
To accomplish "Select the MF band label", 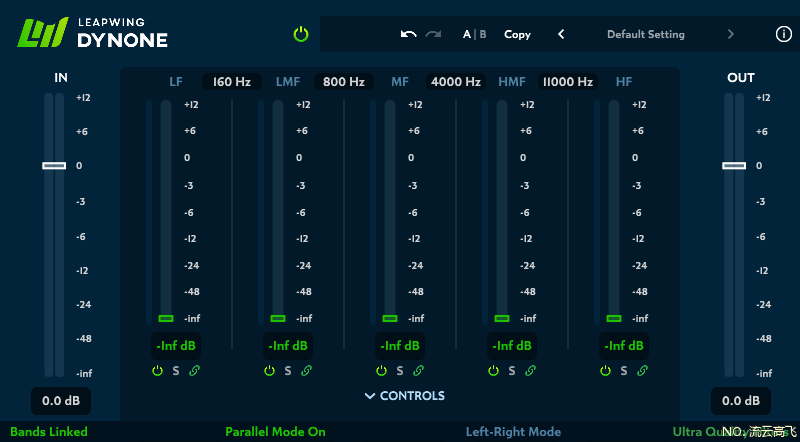I will pyautogui.click(x=400, y=82).
